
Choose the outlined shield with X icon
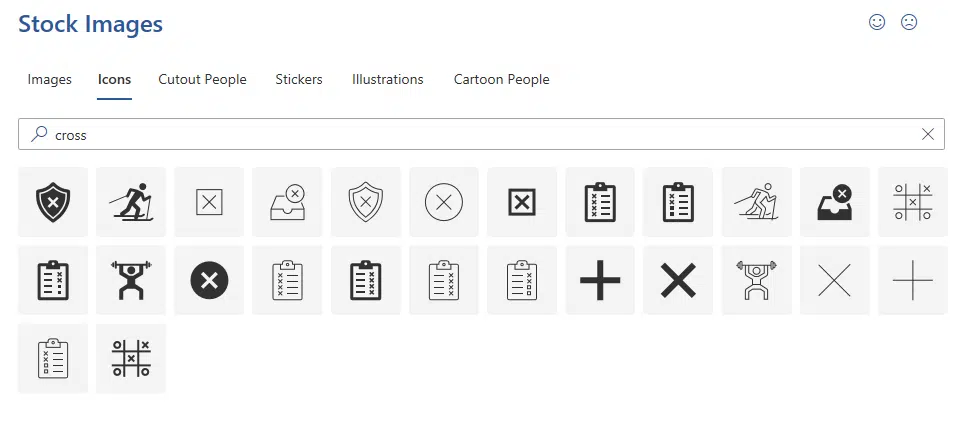point(366,202)
